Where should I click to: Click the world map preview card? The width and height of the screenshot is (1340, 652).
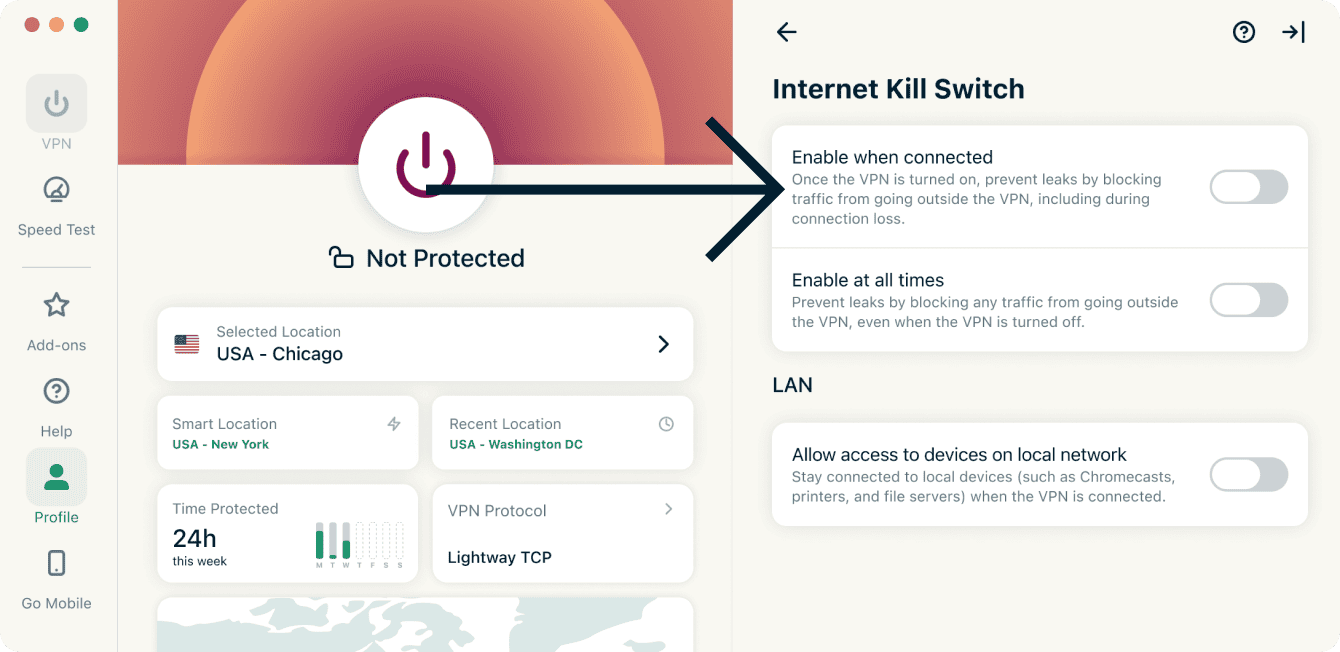tap(425, 625)
